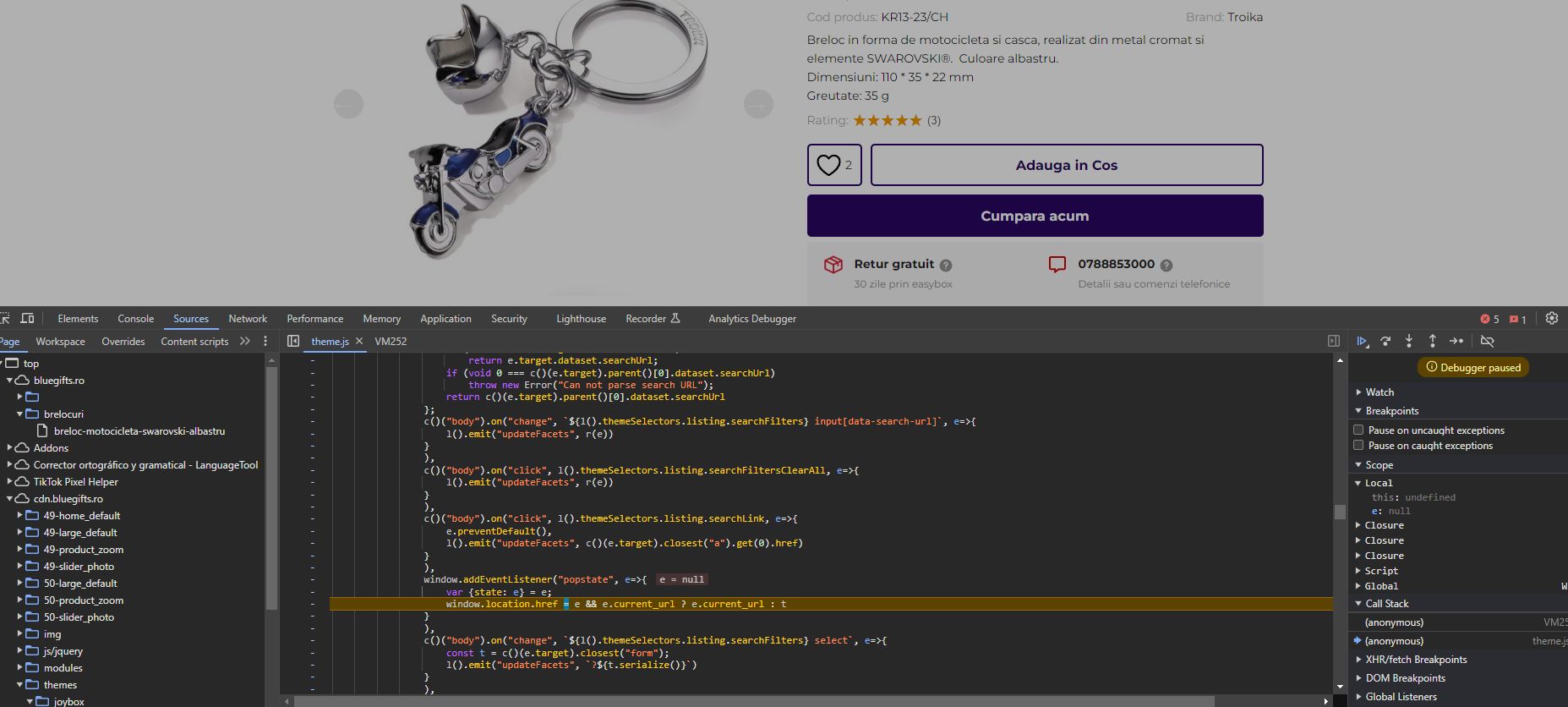Expand the TikTok Pixel Helper node
This screenshot has width=1568, height=707.
tap(10, 482)
